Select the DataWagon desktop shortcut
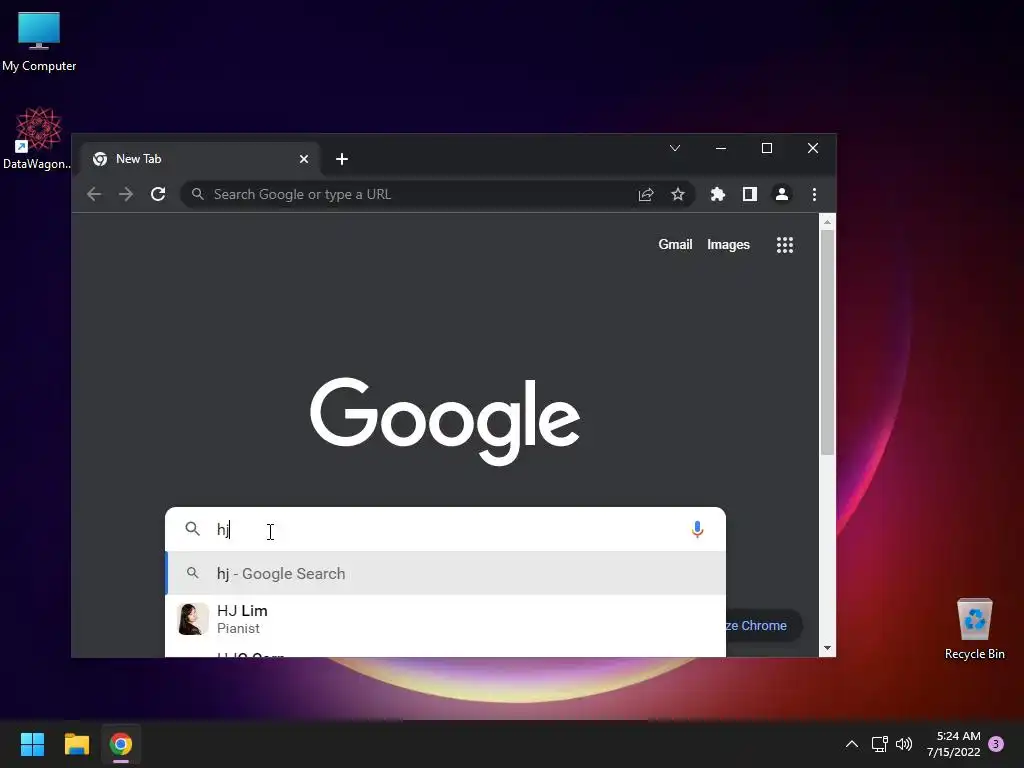 [38, 138]
